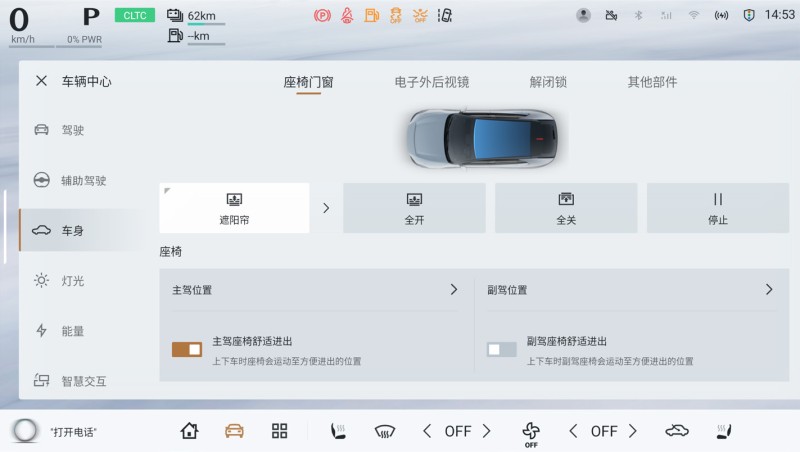This screenshot has width=800, height=452.
Task: Tap the P gear indicator
Action: [91, 17]
